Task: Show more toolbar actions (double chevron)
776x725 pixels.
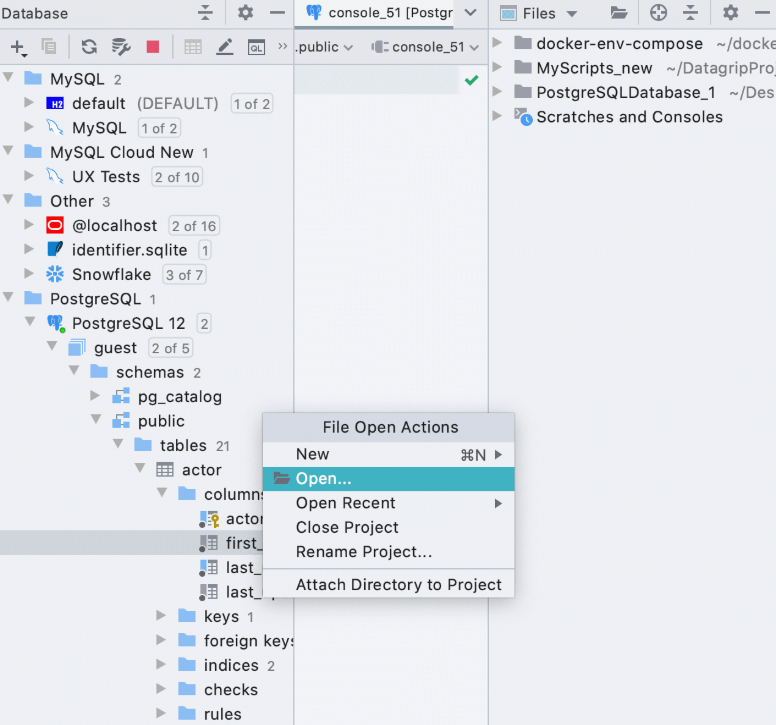Action: pos(283,47)
